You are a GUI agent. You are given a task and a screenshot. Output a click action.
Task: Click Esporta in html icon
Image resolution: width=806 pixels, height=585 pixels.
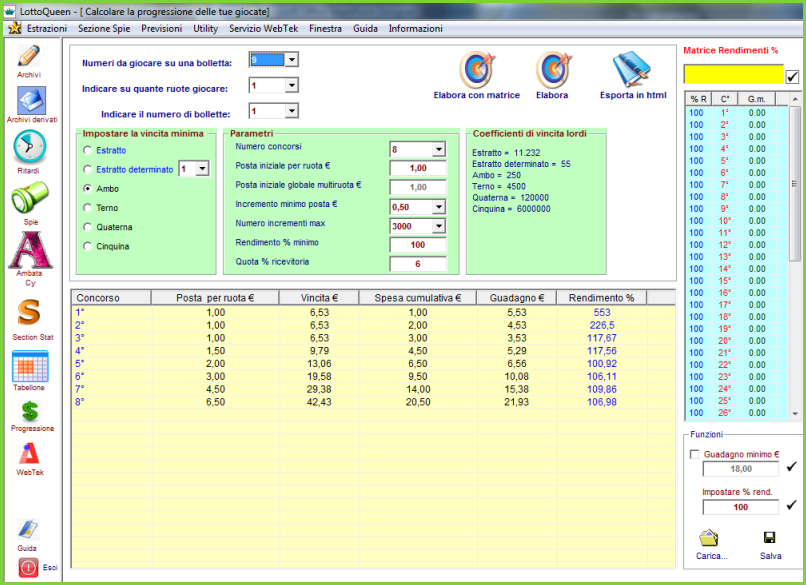(632, 69)
